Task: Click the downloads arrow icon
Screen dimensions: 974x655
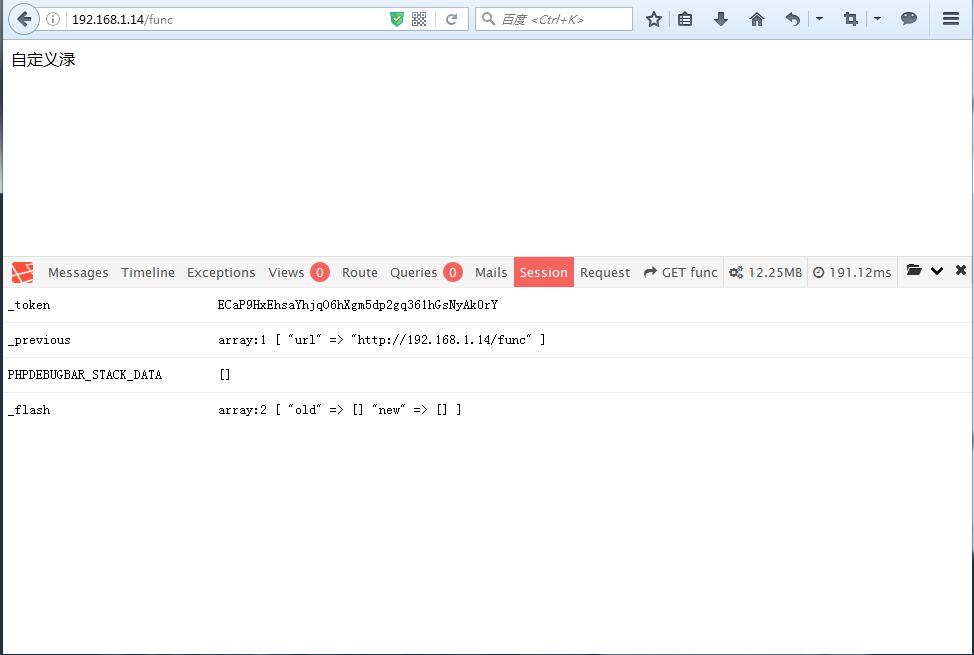Action: (x=721, y=18)
